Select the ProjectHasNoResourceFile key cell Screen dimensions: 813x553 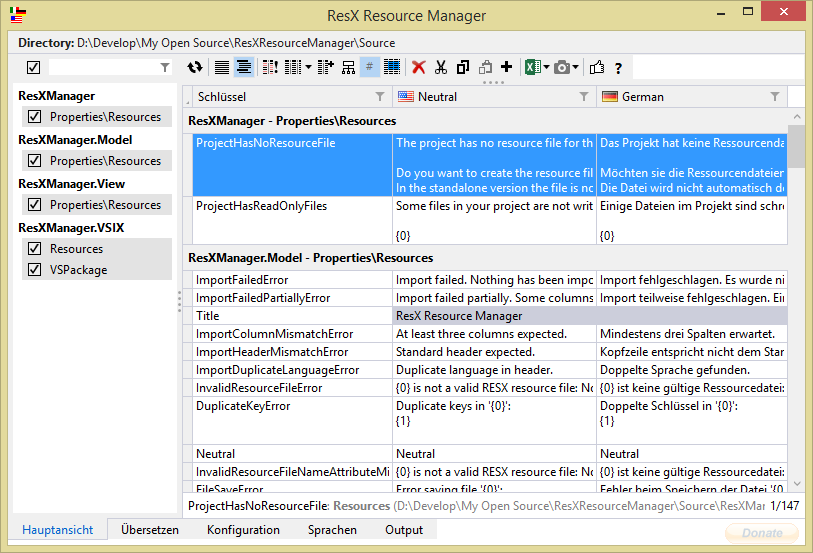pyautogui.click(x=292, y=165)
